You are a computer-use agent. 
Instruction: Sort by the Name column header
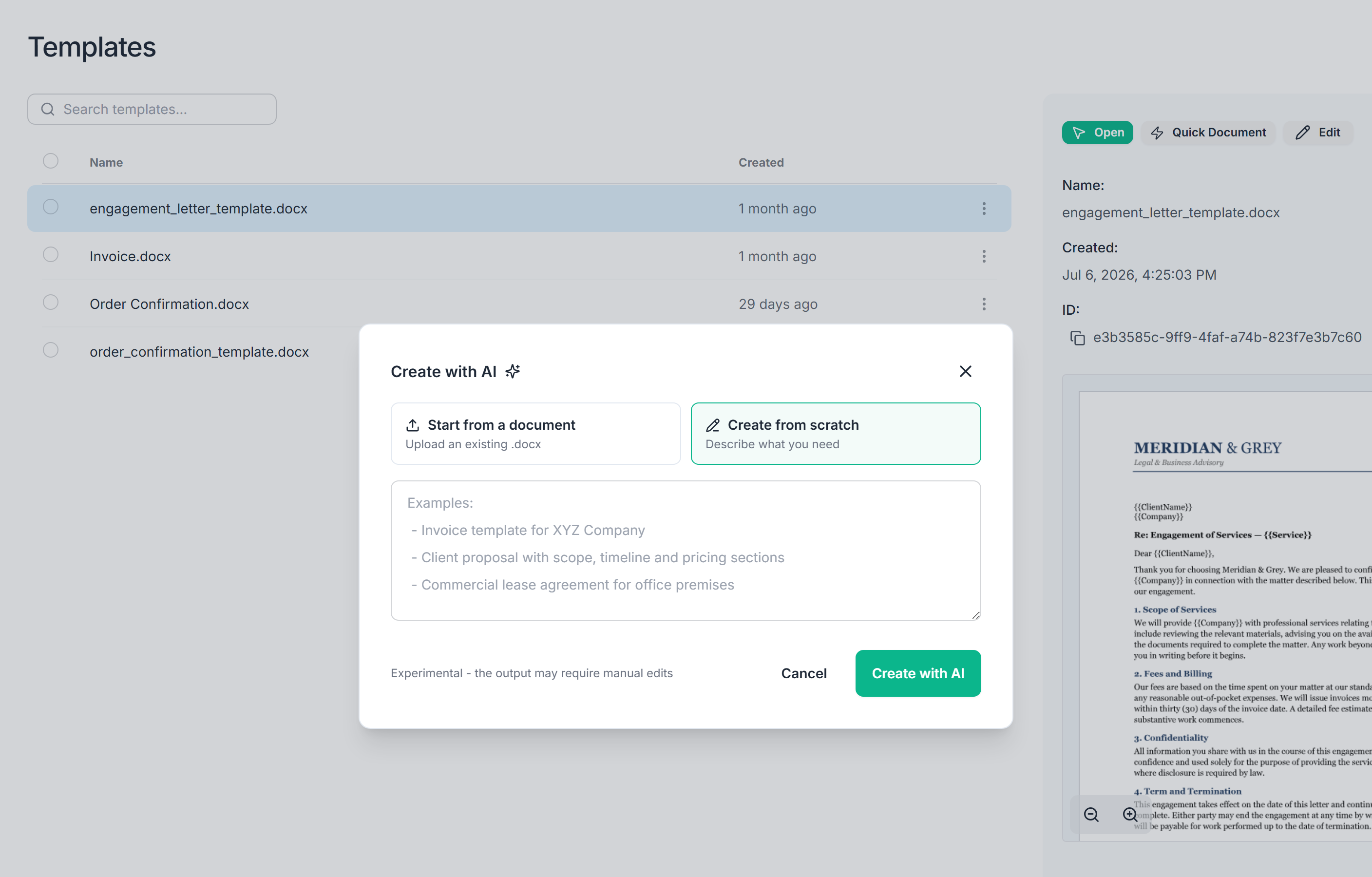(106, 163)
